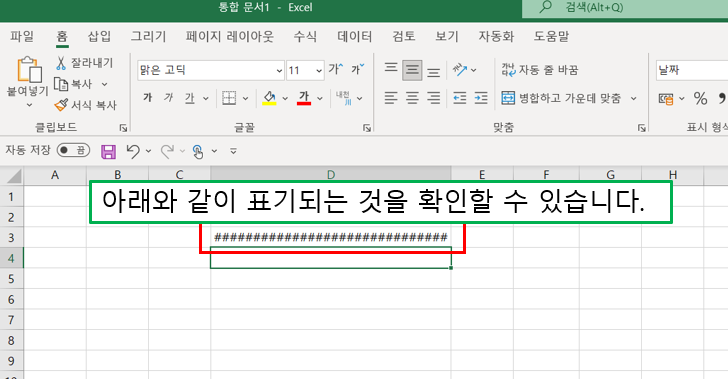Increase indent icon

[481, 98]
